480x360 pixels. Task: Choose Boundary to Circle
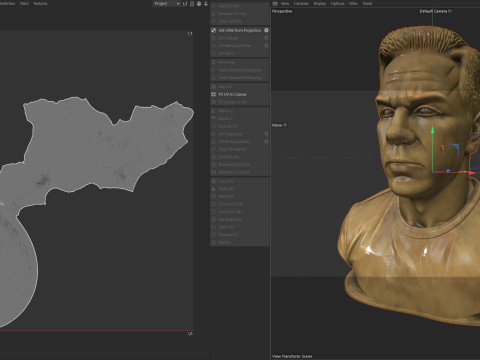(x=240, y=165)
